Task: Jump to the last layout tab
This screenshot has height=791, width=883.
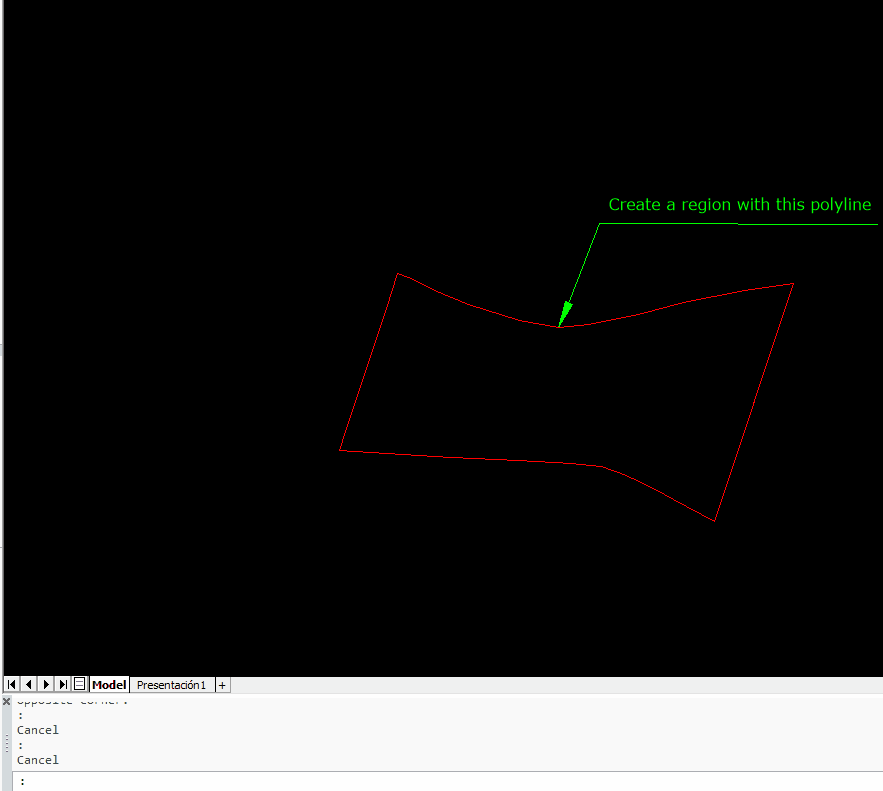Action: [x=63, y=685]
